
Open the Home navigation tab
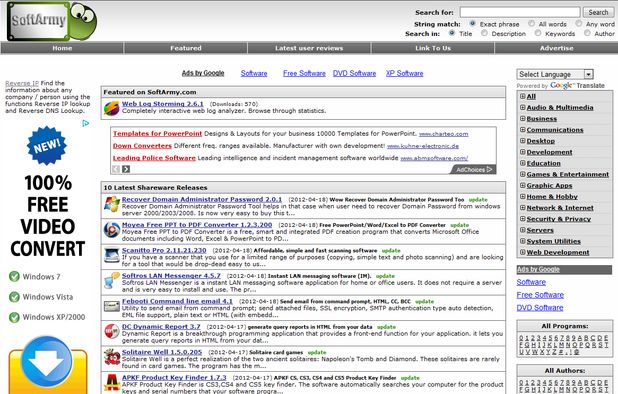62,48
